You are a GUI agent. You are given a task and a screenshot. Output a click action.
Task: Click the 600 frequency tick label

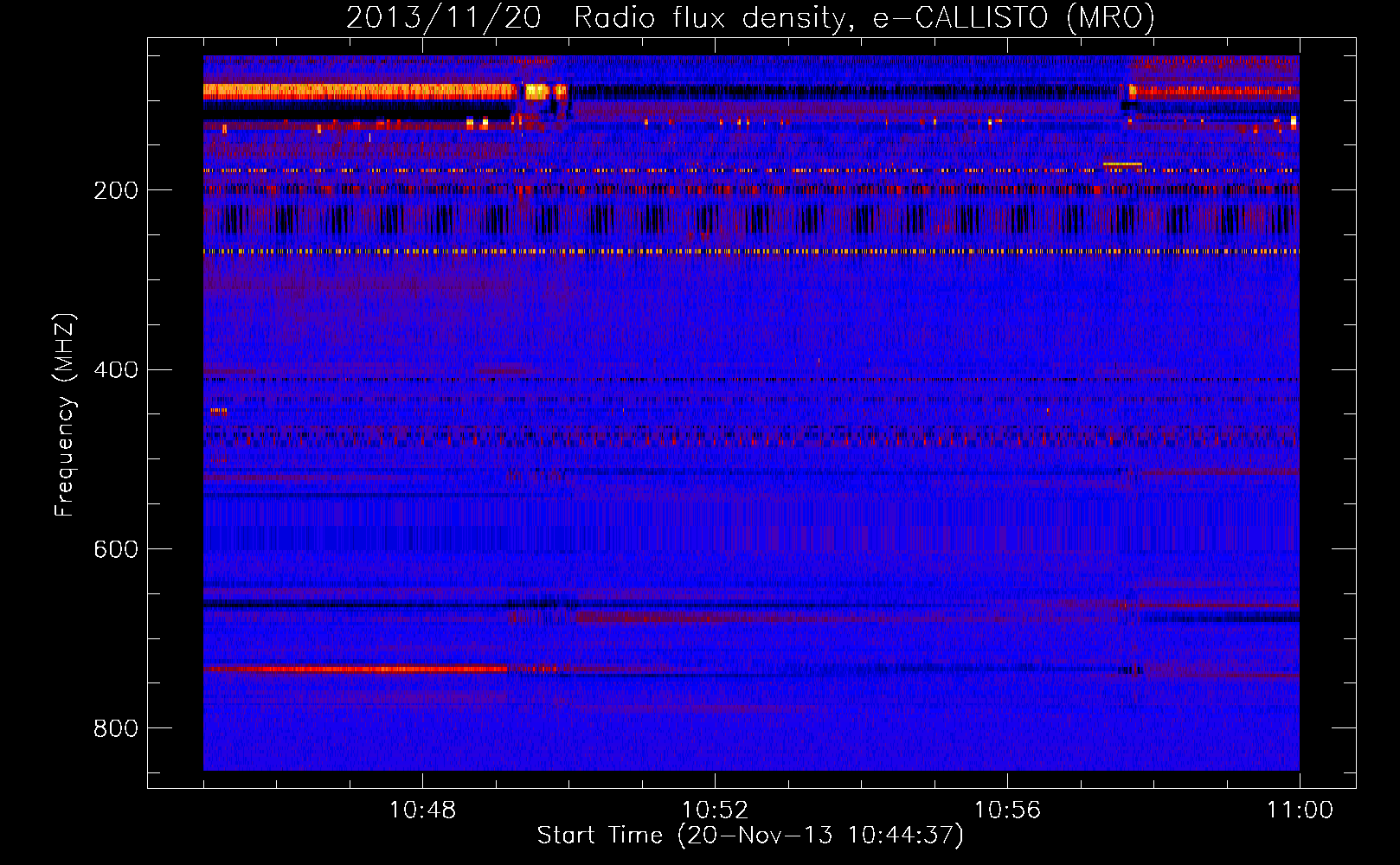pos(116,549)
